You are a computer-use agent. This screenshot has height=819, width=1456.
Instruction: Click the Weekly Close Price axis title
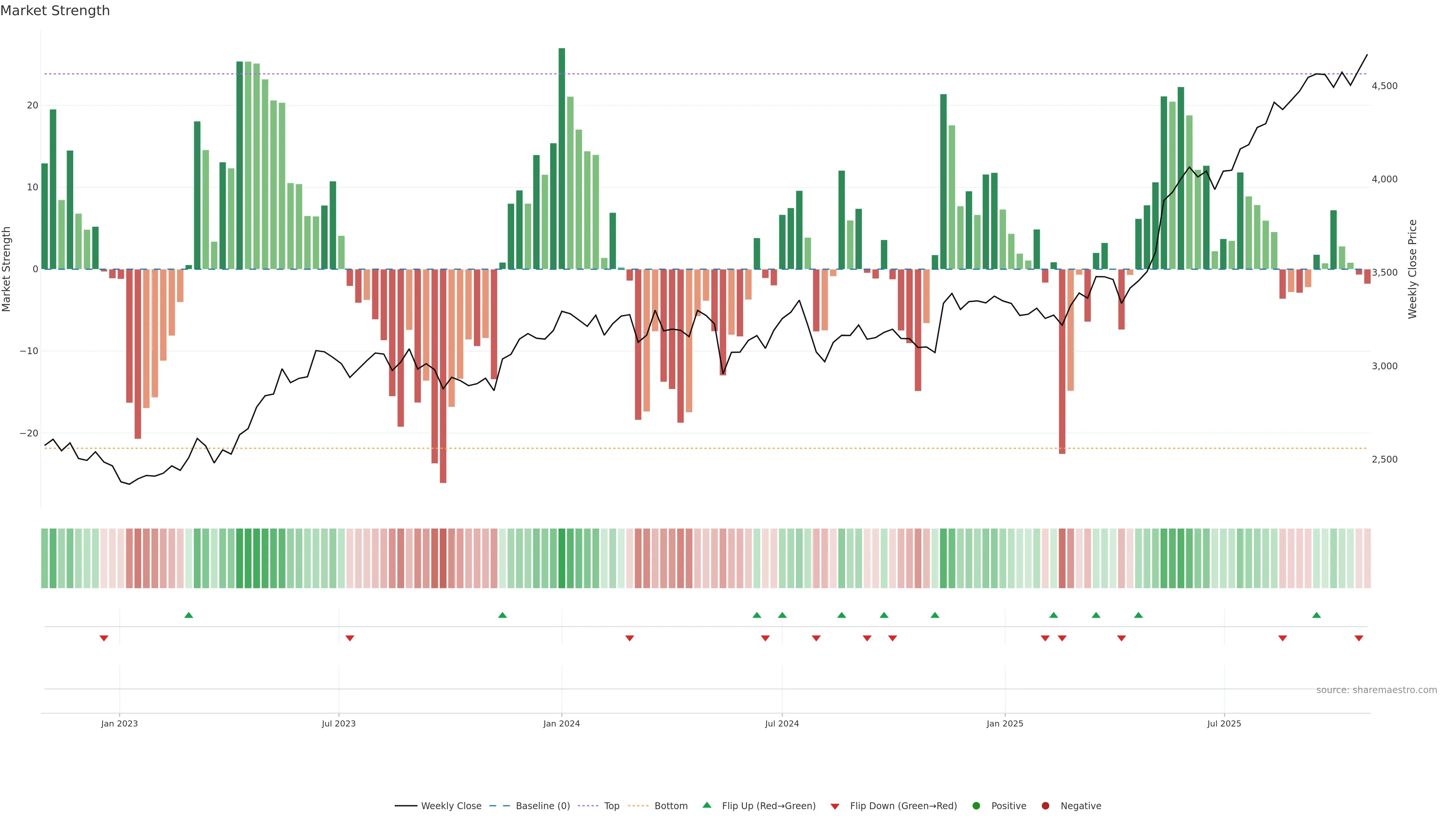click(x=1412, y=269)
